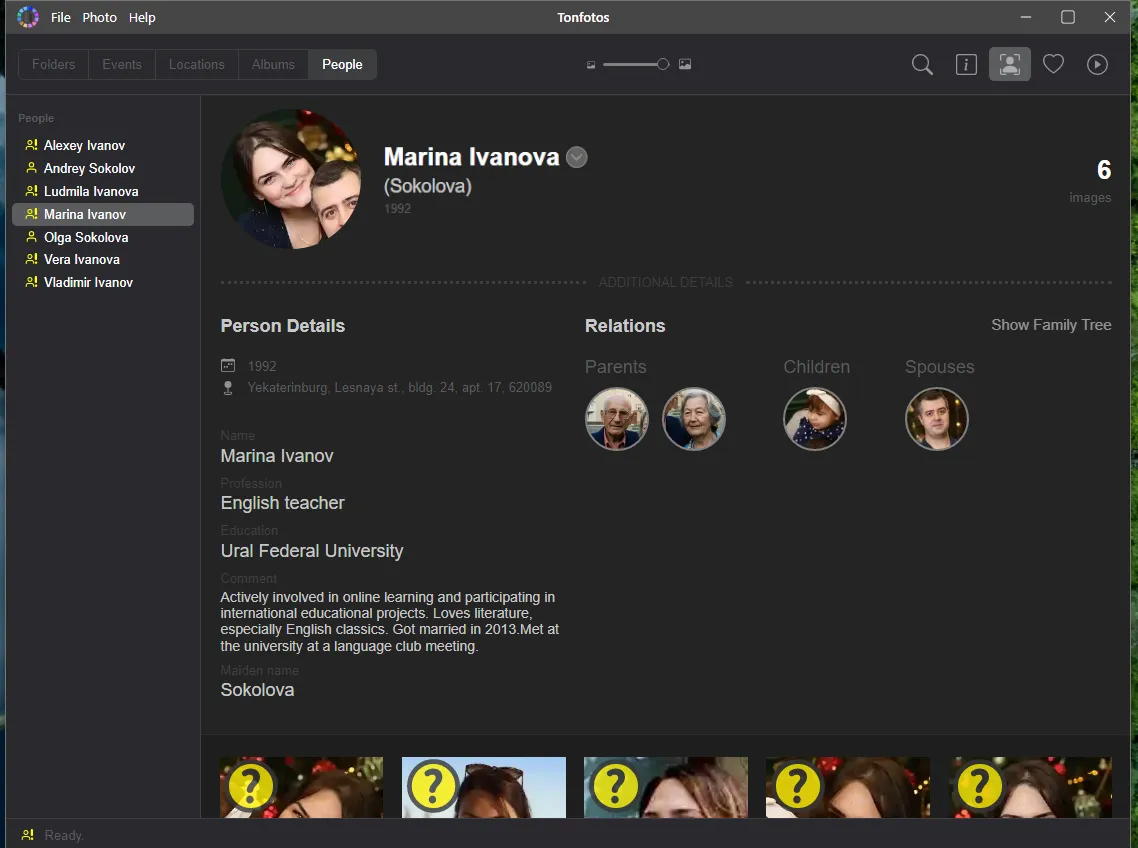Open the Photo menu
The image size is (1138, 848).
[x=99, y=17]
